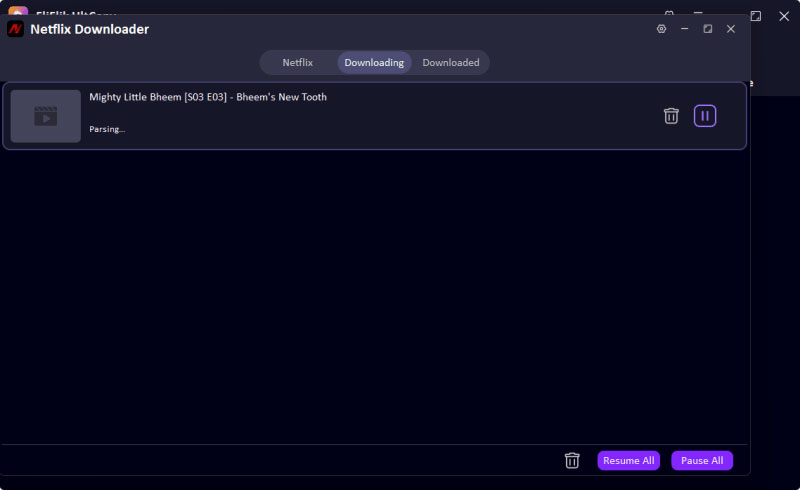The height and width of the screenshot is (490, 800).
Task: Click the video thumbnail placeholder
Action: pos(46,116)
